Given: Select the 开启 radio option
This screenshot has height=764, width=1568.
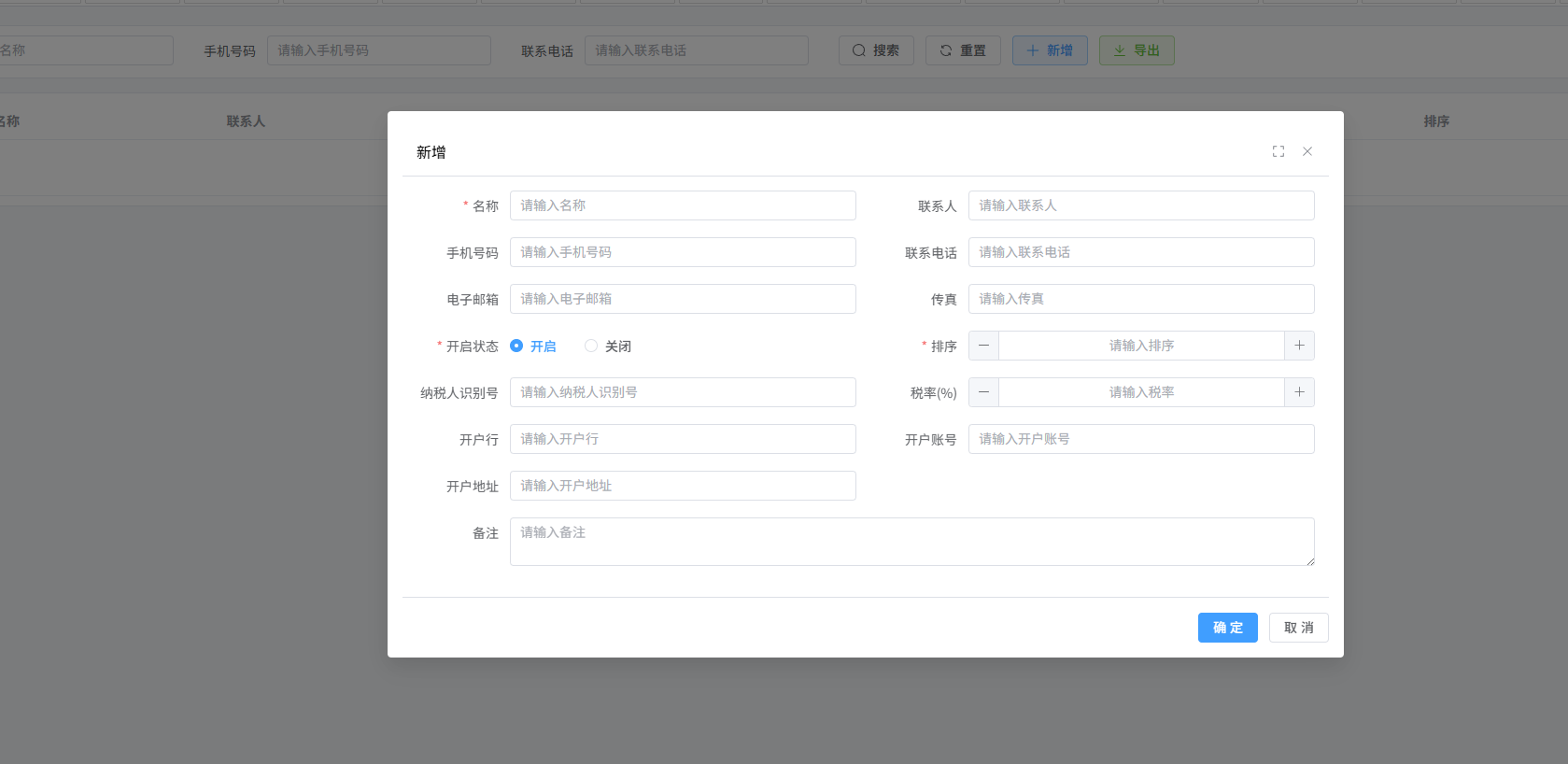Looking at the screenshot, I should pyautogui.click(x=533, y=346).
